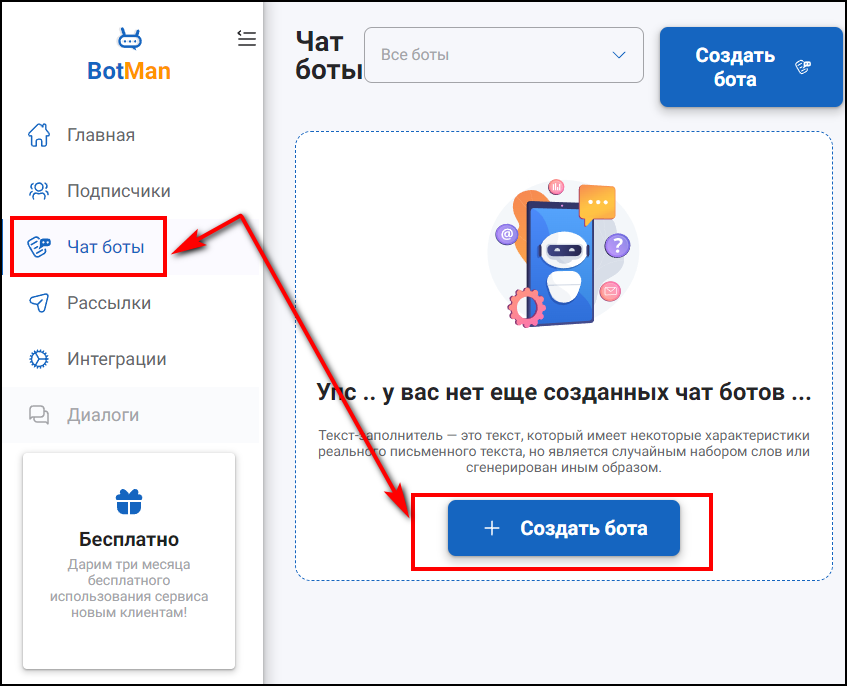Viewport: 847px width, 686px height.
Task: Go to the Подписчики section
Action: (131, 191)
